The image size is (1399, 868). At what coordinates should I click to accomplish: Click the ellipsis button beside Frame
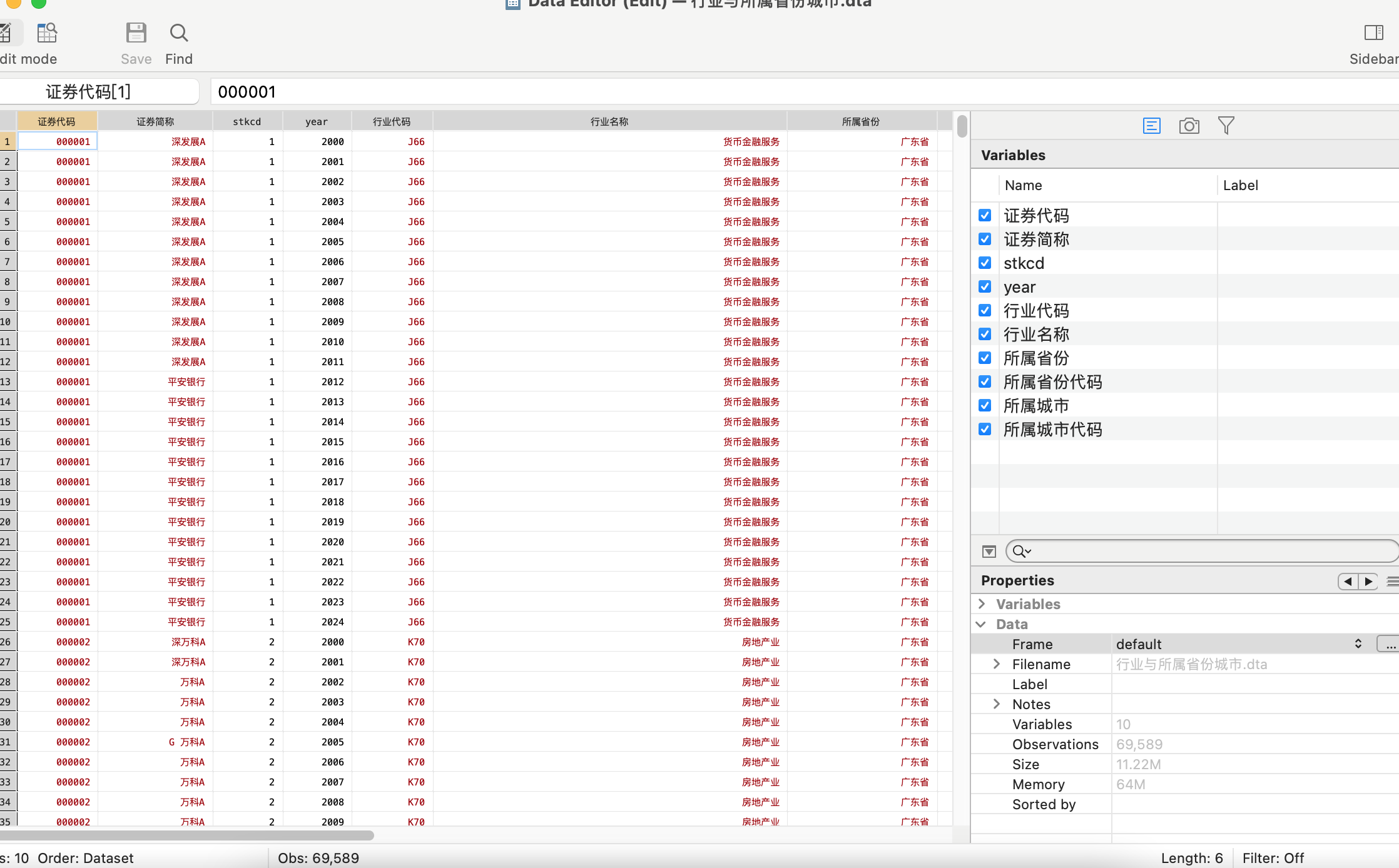click(x=1389, y=644)
